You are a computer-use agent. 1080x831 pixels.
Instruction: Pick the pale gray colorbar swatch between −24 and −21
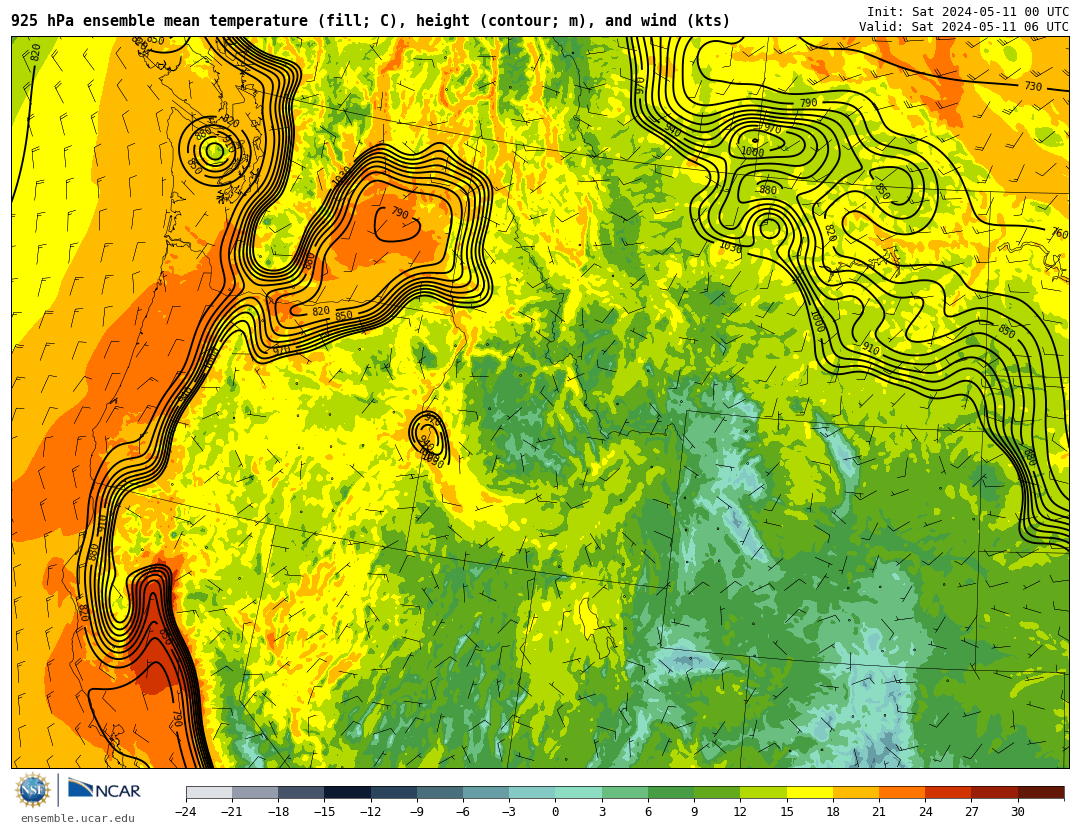(x=209, y=793)
